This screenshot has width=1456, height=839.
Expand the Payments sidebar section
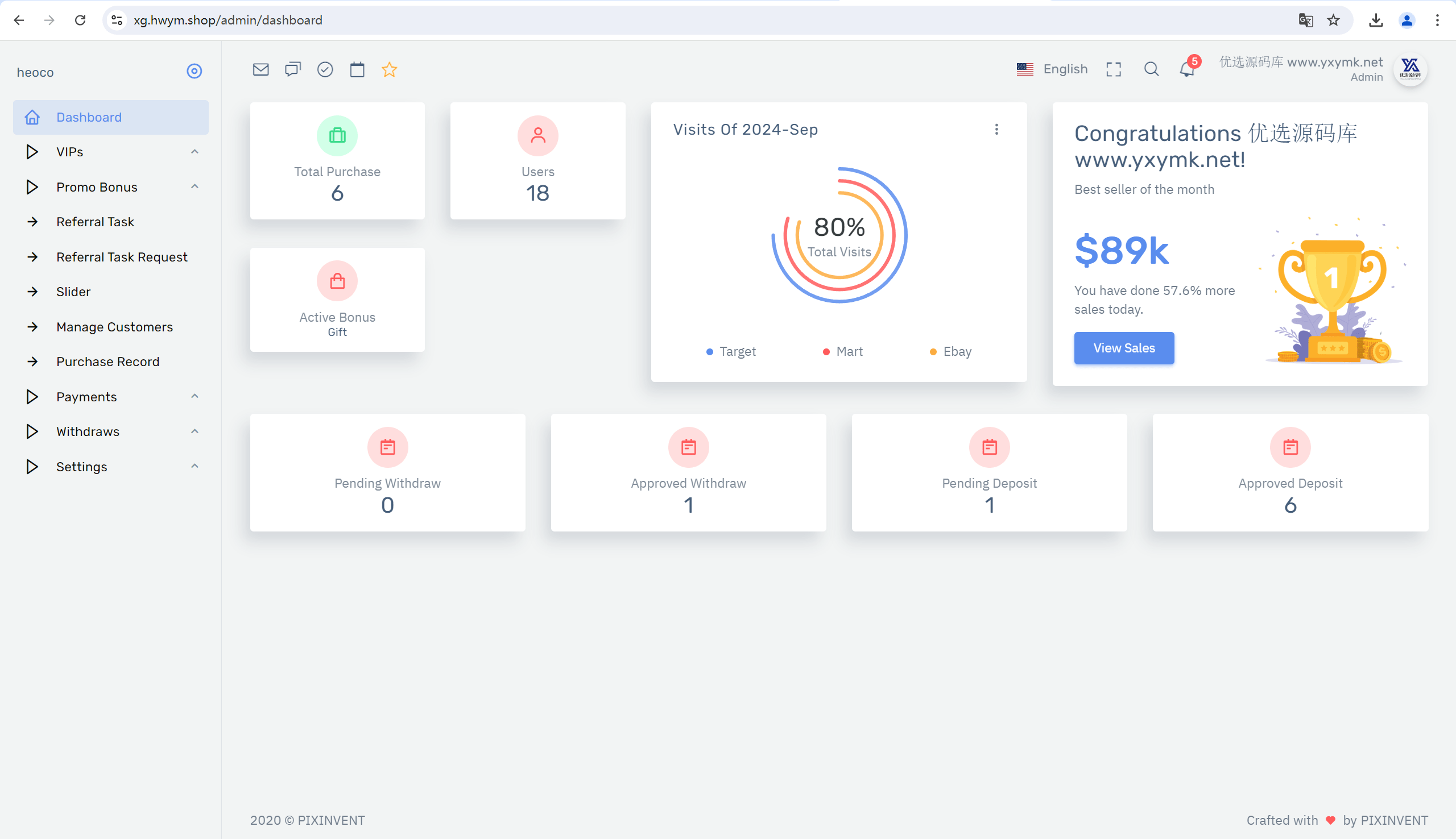111,397
